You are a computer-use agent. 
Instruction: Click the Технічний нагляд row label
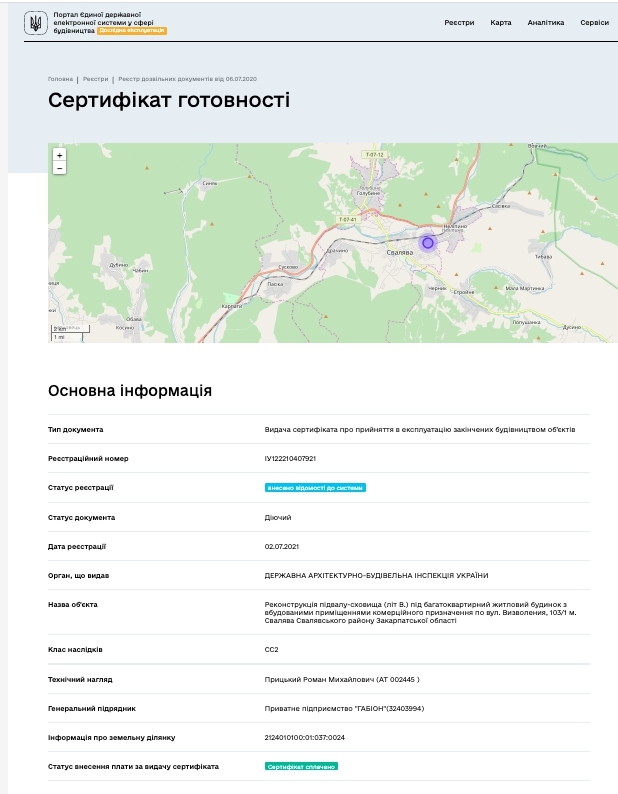pos(80,680)
